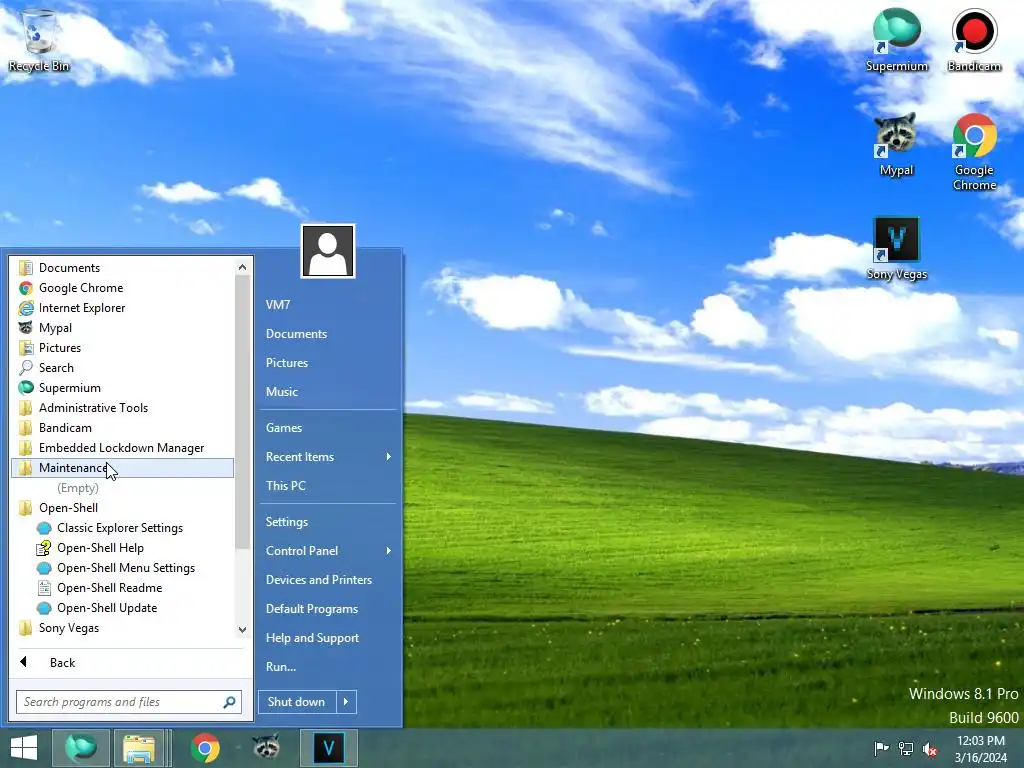Collapse the Open-Shell folder
This screenshot has width=1024, height=768.
coord(123,508)
